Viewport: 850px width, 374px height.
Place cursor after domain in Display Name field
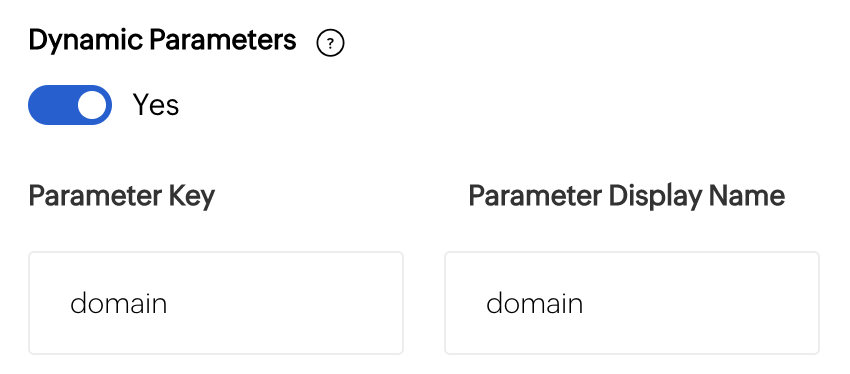click(585, 303)
